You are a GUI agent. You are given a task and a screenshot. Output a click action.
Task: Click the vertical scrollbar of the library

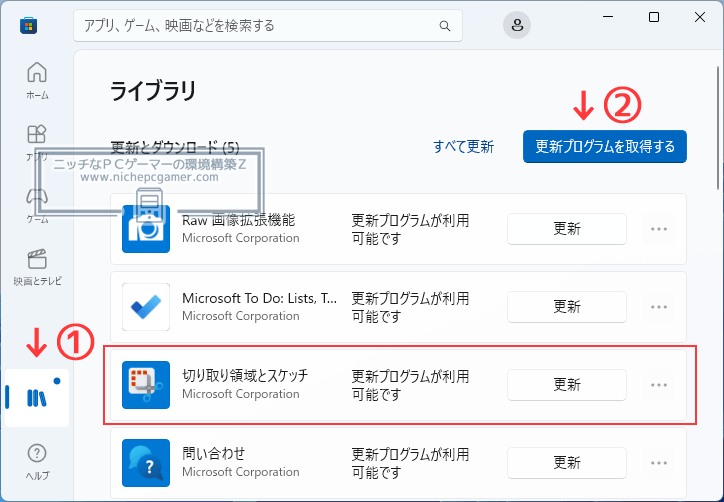[x=718, y=127]
